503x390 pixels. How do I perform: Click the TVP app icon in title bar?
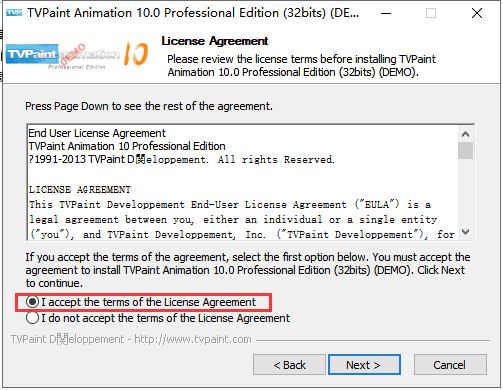14,13
